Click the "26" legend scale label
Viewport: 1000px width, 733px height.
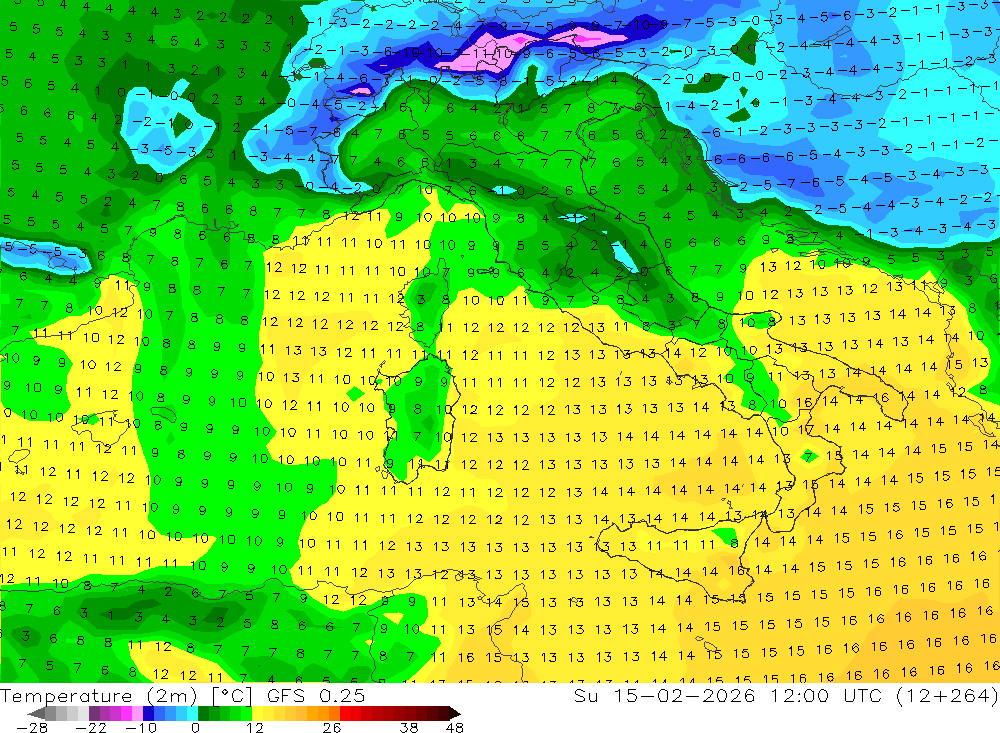(332, 728)
